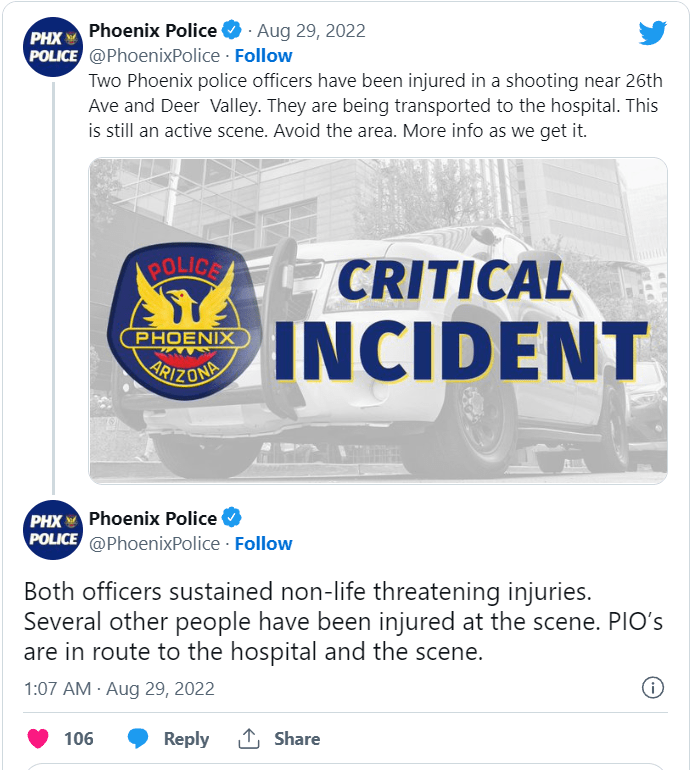Open Phoenix Police name on first tweet
691x770 pixels.
(x=152, y=30)
